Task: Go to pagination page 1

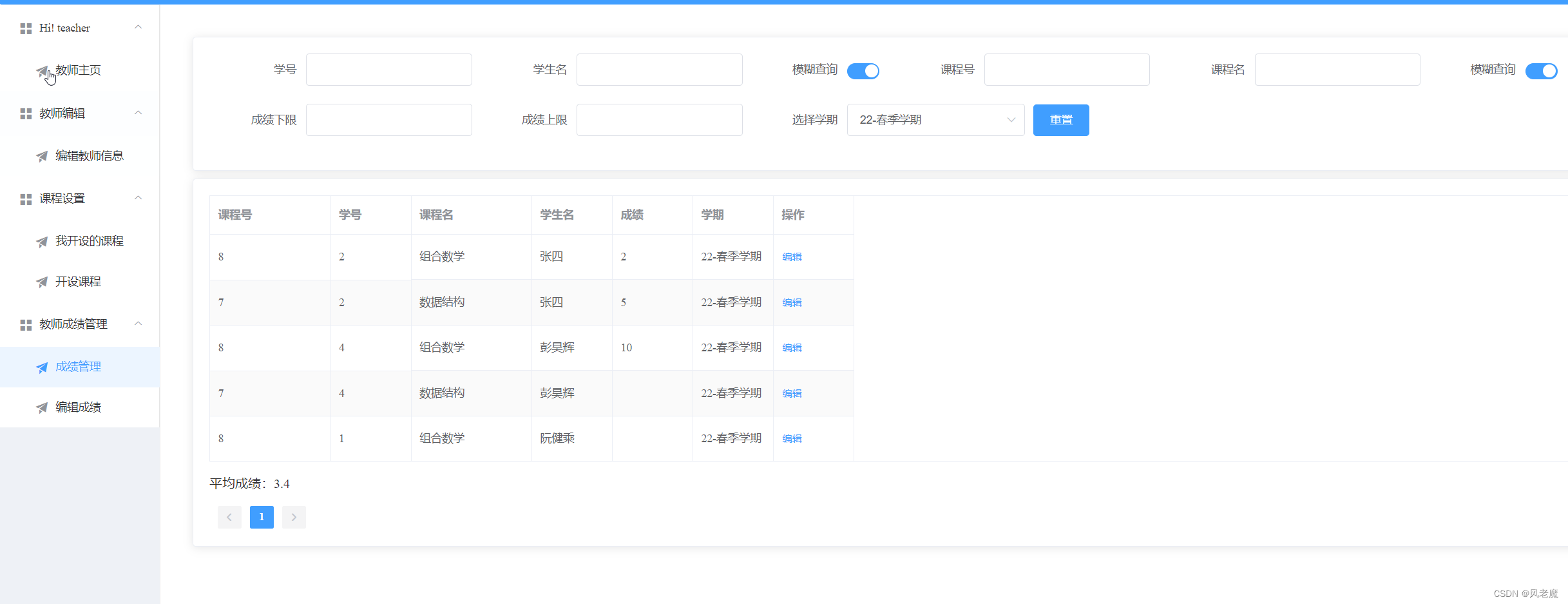Action: (262, 517)
